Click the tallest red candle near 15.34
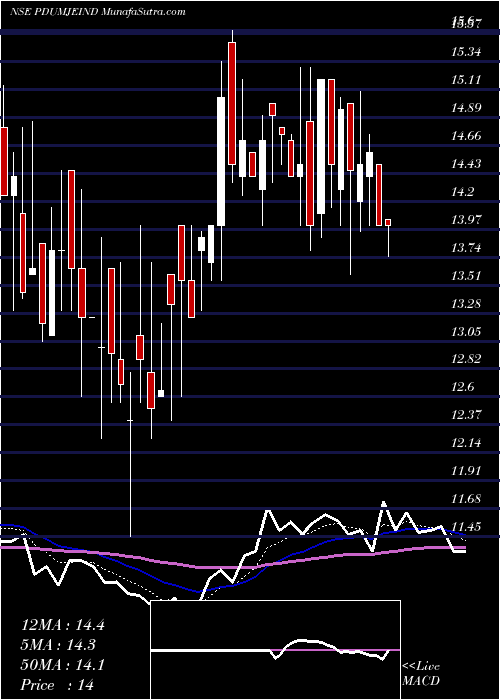The width and height of the screenshot is (500, 700). tap(232, 103)
